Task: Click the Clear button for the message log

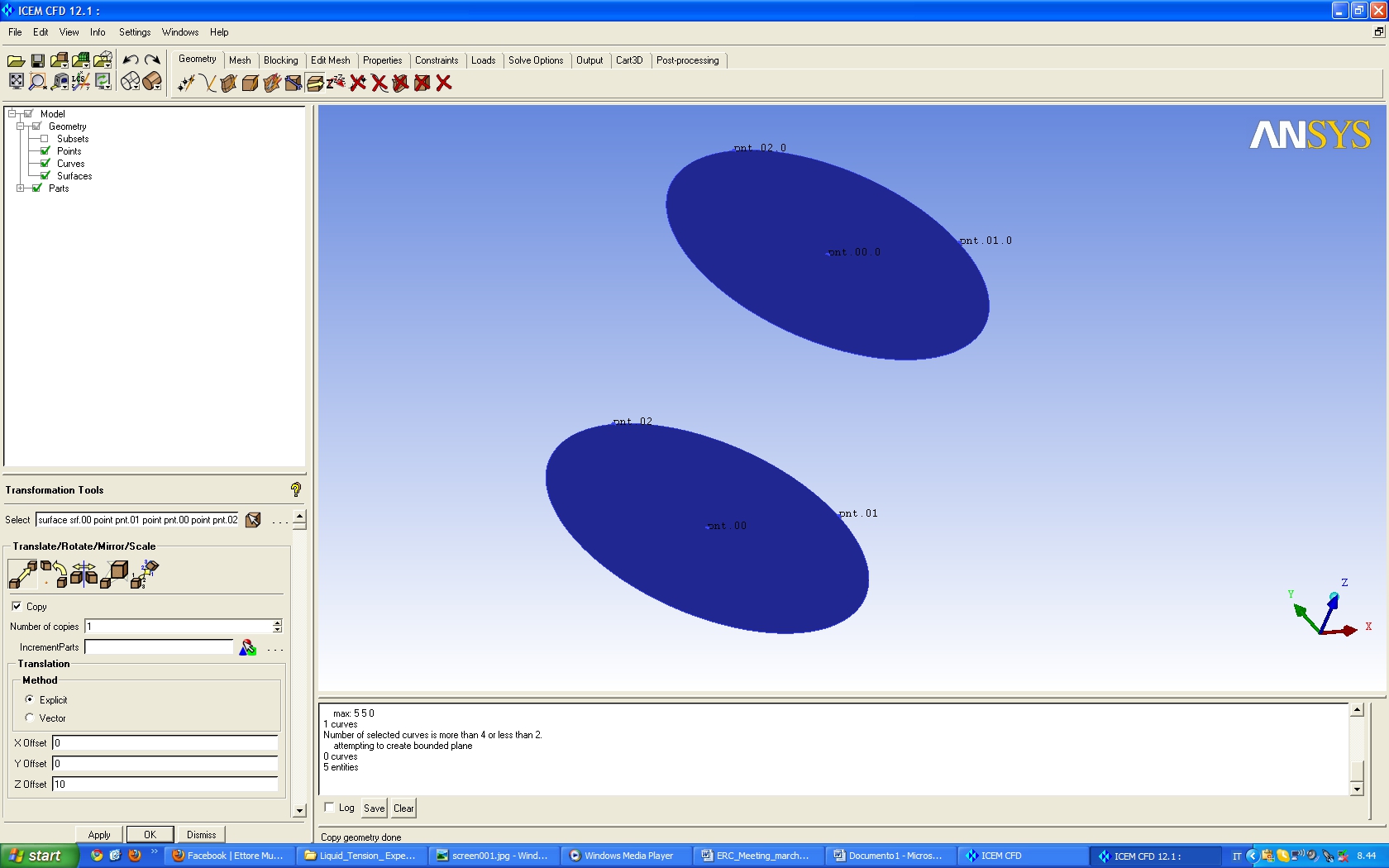Action: (403, 808)
